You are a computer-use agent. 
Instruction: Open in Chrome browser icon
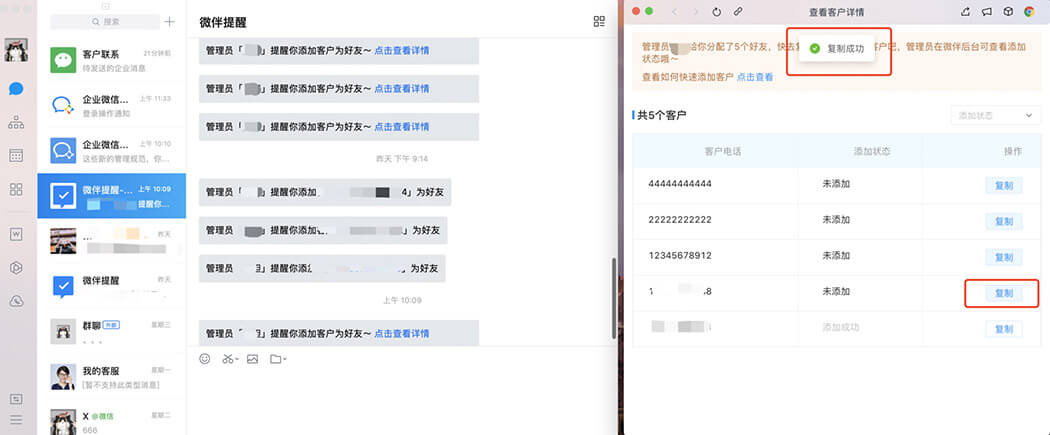(1027, 12)
